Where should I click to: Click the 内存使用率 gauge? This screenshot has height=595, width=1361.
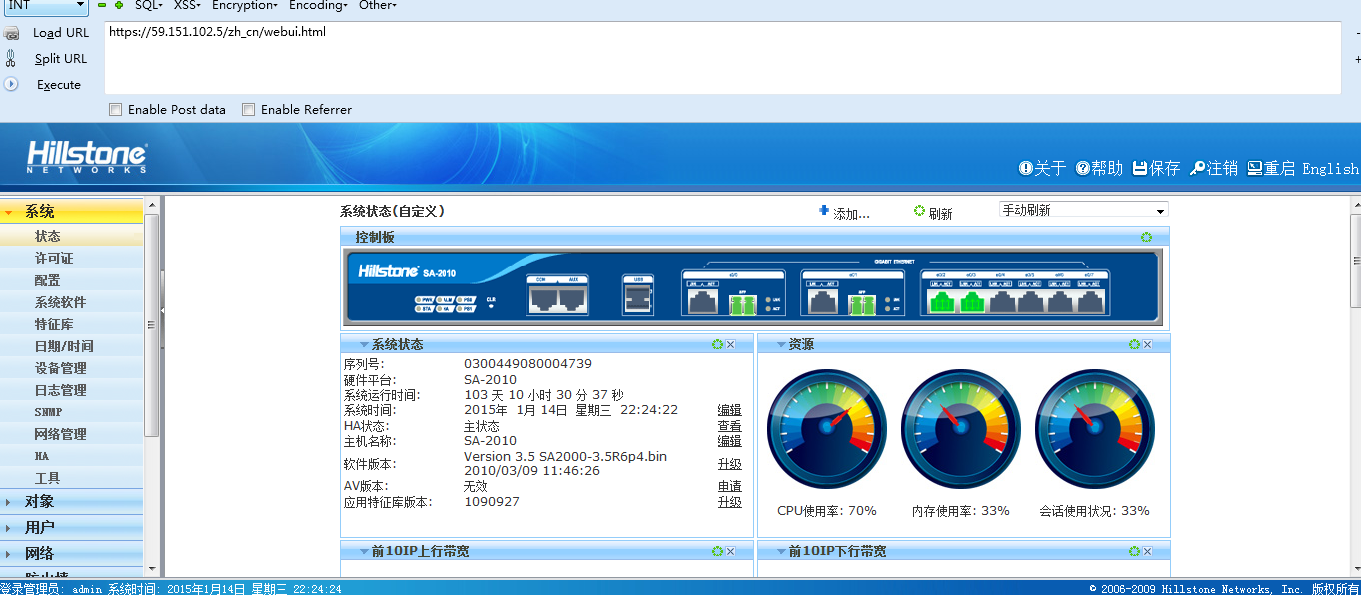pyautogui.click(x=960, y=429)
